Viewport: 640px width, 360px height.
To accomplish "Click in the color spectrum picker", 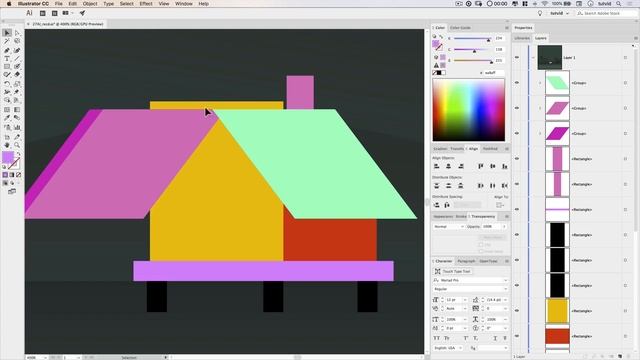I will pyautogui.click(x=469, y=110).
